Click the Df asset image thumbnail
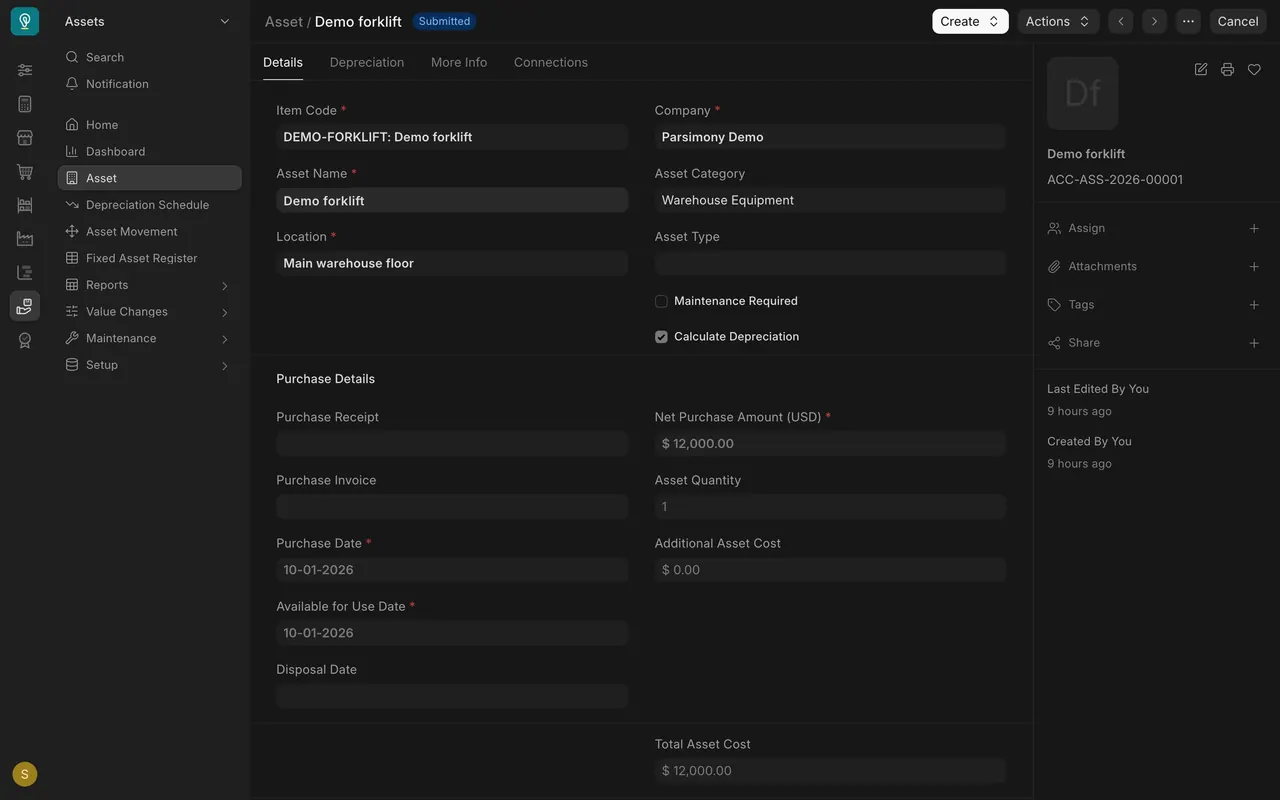1280x800 pixels. 1083,93
